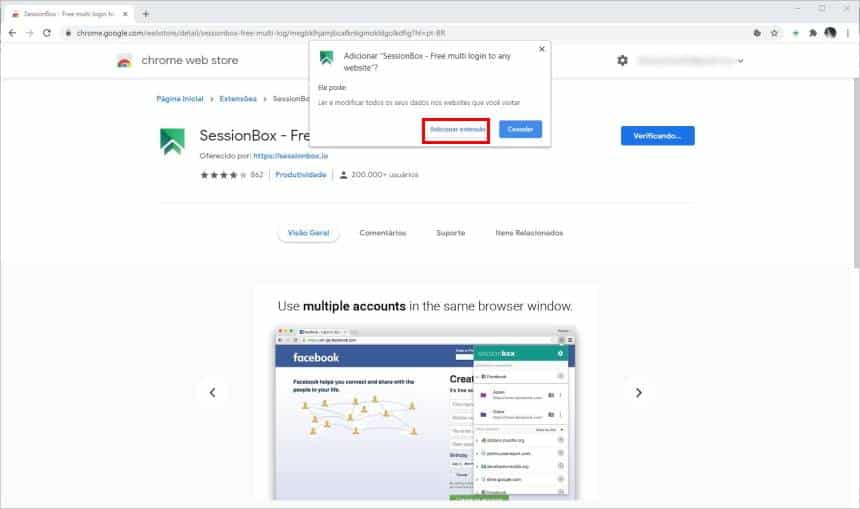Open the Web Store settings gear
This screenshot has width=860, height=509.
click(623, 60)
